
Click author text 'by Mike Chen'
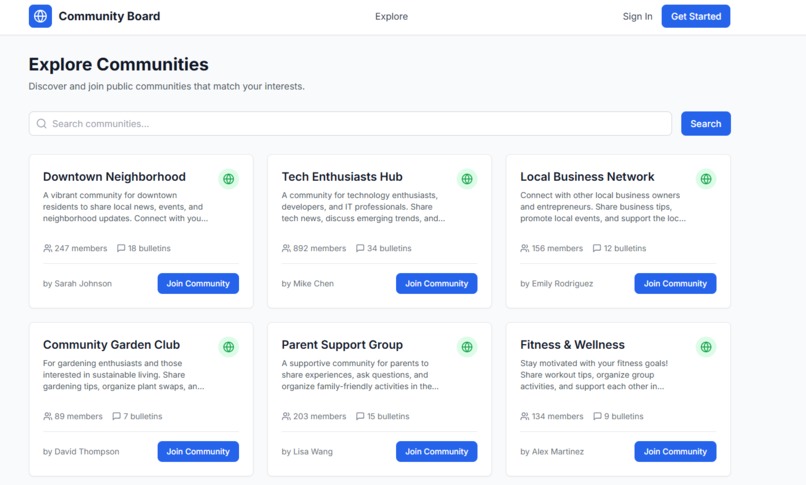coord(307,284)
